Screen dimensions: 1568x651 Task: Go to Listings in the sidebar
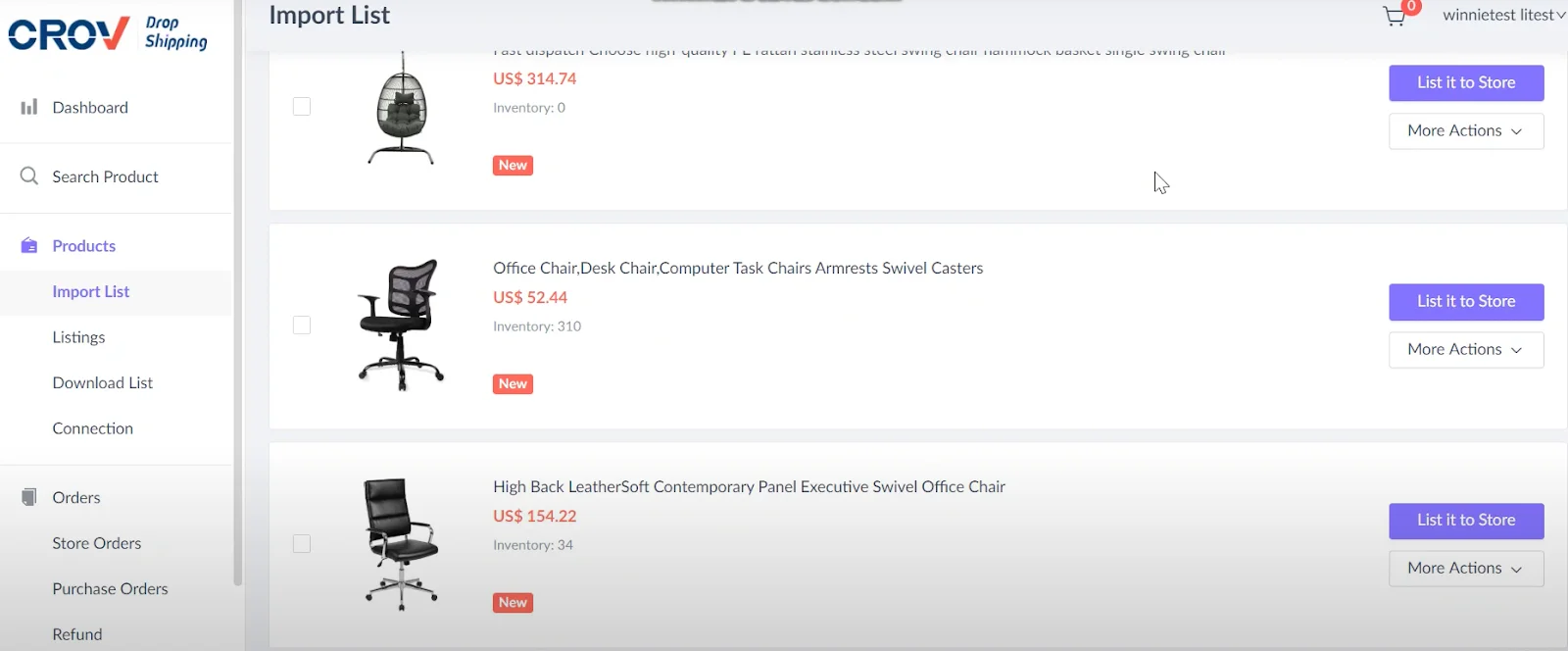pyautogui.click(x=78, y=337)
